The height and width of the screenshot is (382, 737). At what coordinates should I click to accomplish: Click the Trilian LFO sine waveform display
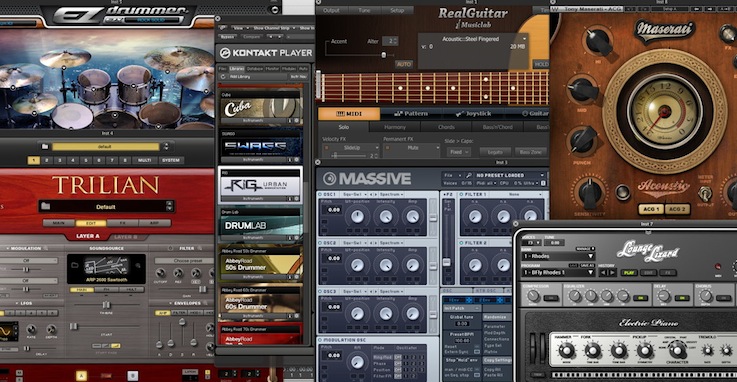pyautogui.click(x=8, y=331)
